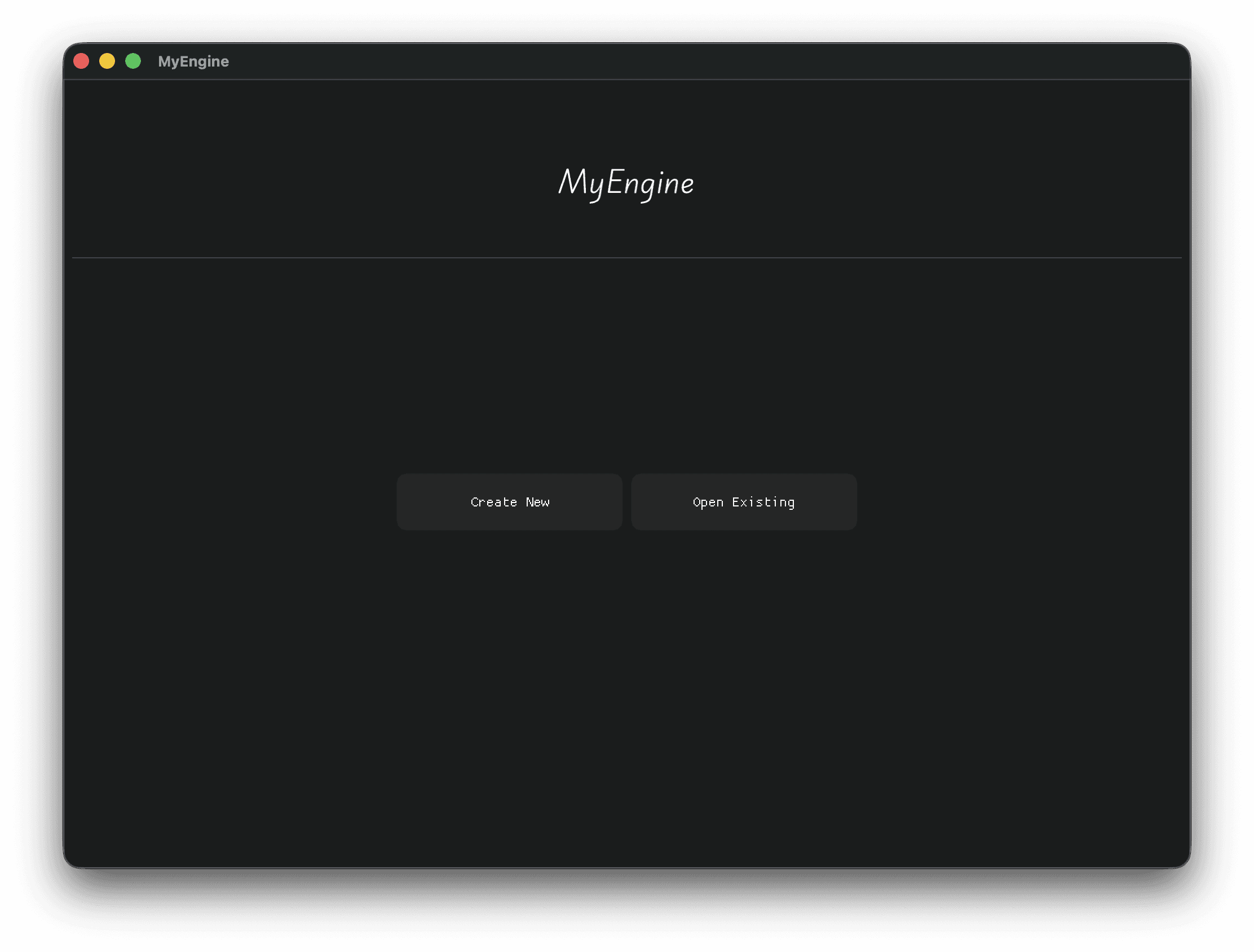Image resolution: width=1254 pixels, height=952 pixels.
Task: Click blank space below the two buttons
Action: 626,680
